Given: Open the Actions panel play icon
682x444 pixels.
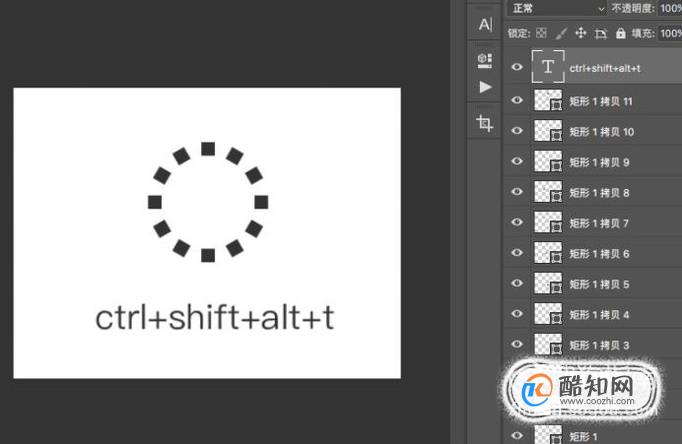Looking at the screenshot, I should pyautogui.click(x=485, y=87).
